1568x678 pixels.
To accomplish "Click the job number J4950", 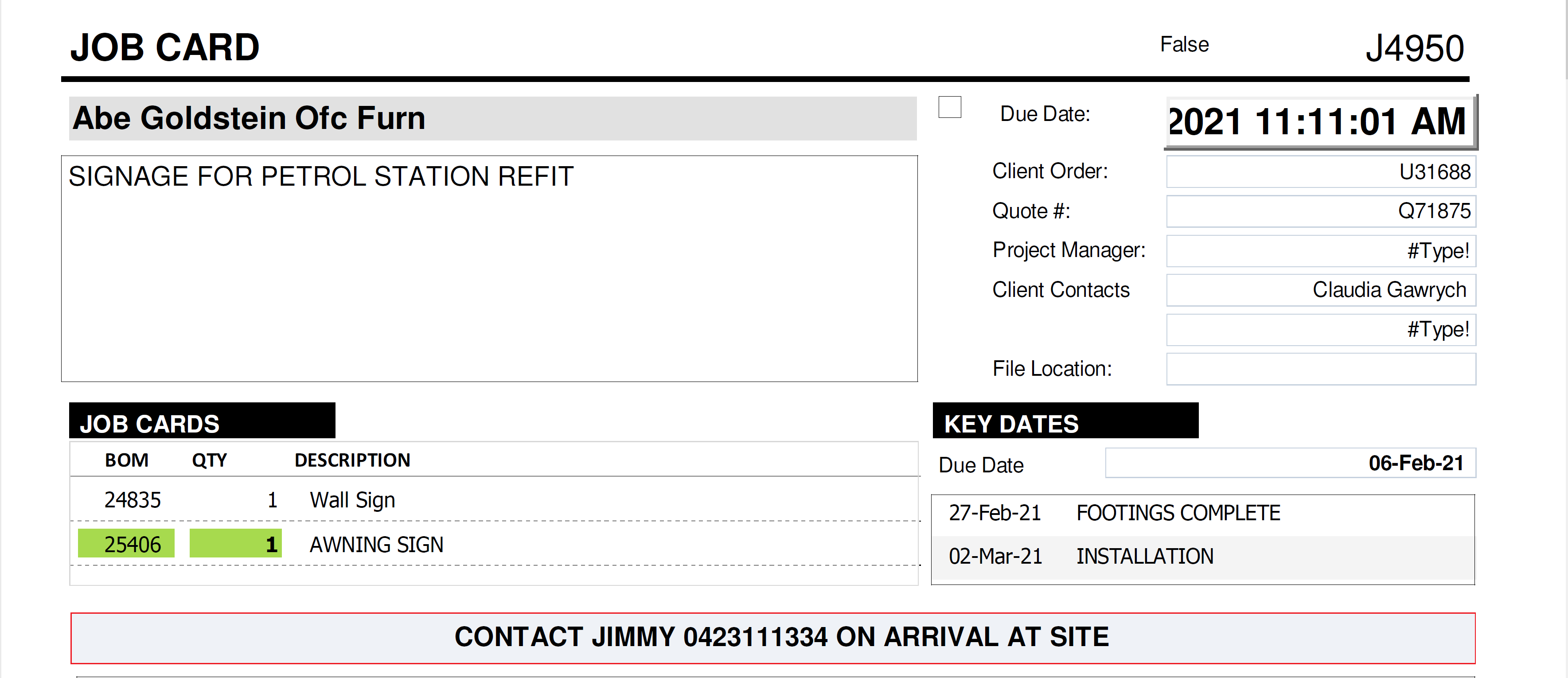I will coord(1415,49).
